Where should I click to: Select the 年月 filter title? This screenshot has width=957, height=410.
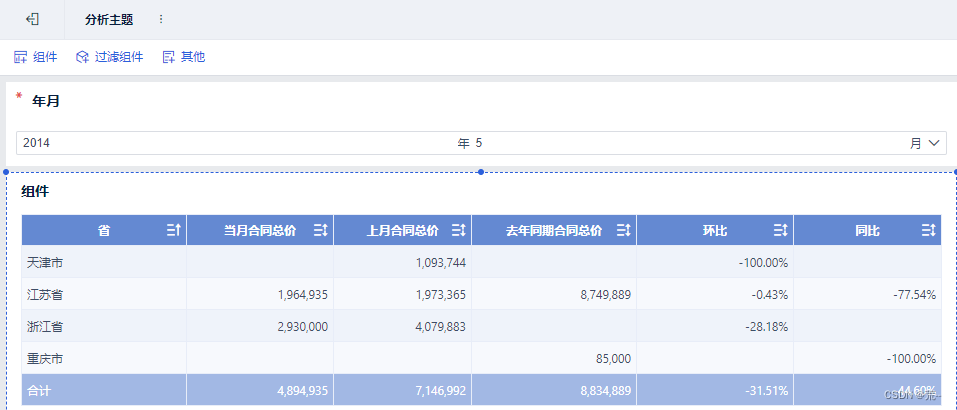click(46, 101)
